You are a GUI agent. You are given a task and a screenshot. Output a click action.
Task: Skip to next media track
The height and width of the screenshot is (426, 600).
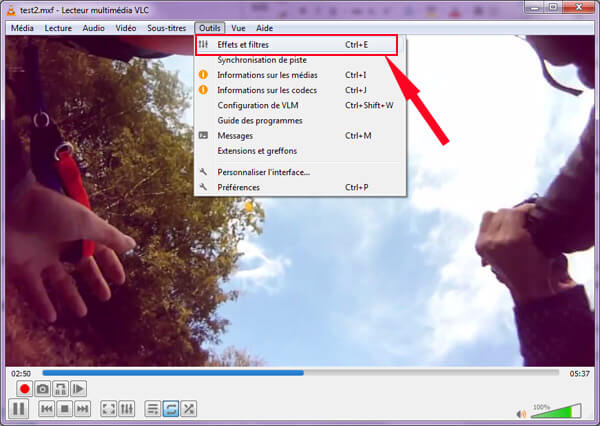(83, 409)
